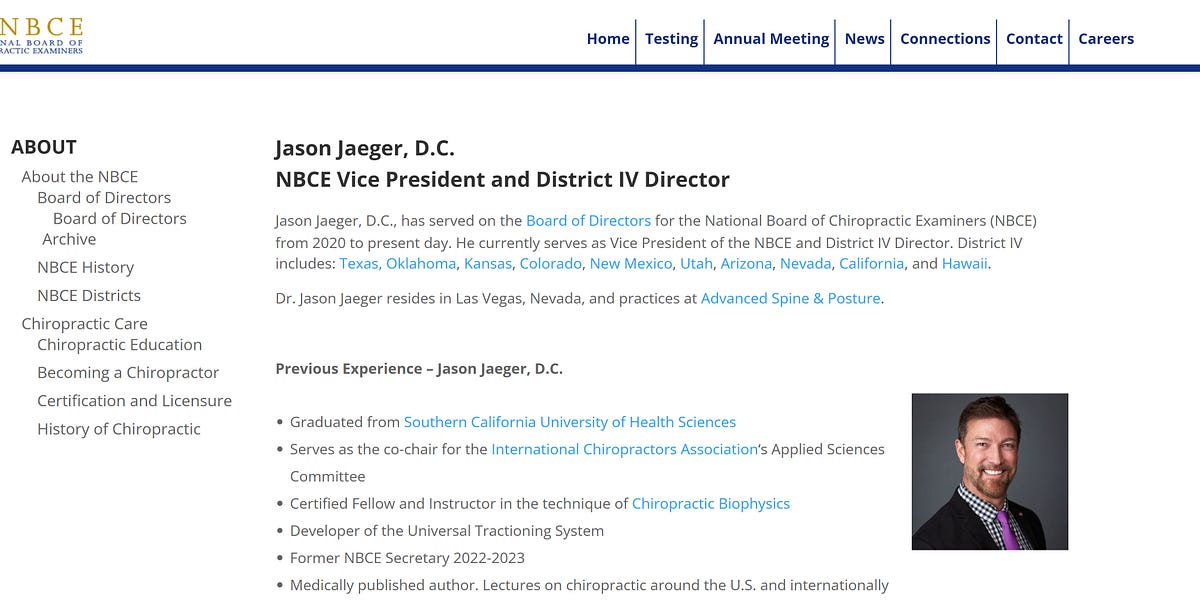Open Advanced Spine & Posture link
Viewport: 1200px width, 600px height.
(790, 298)
